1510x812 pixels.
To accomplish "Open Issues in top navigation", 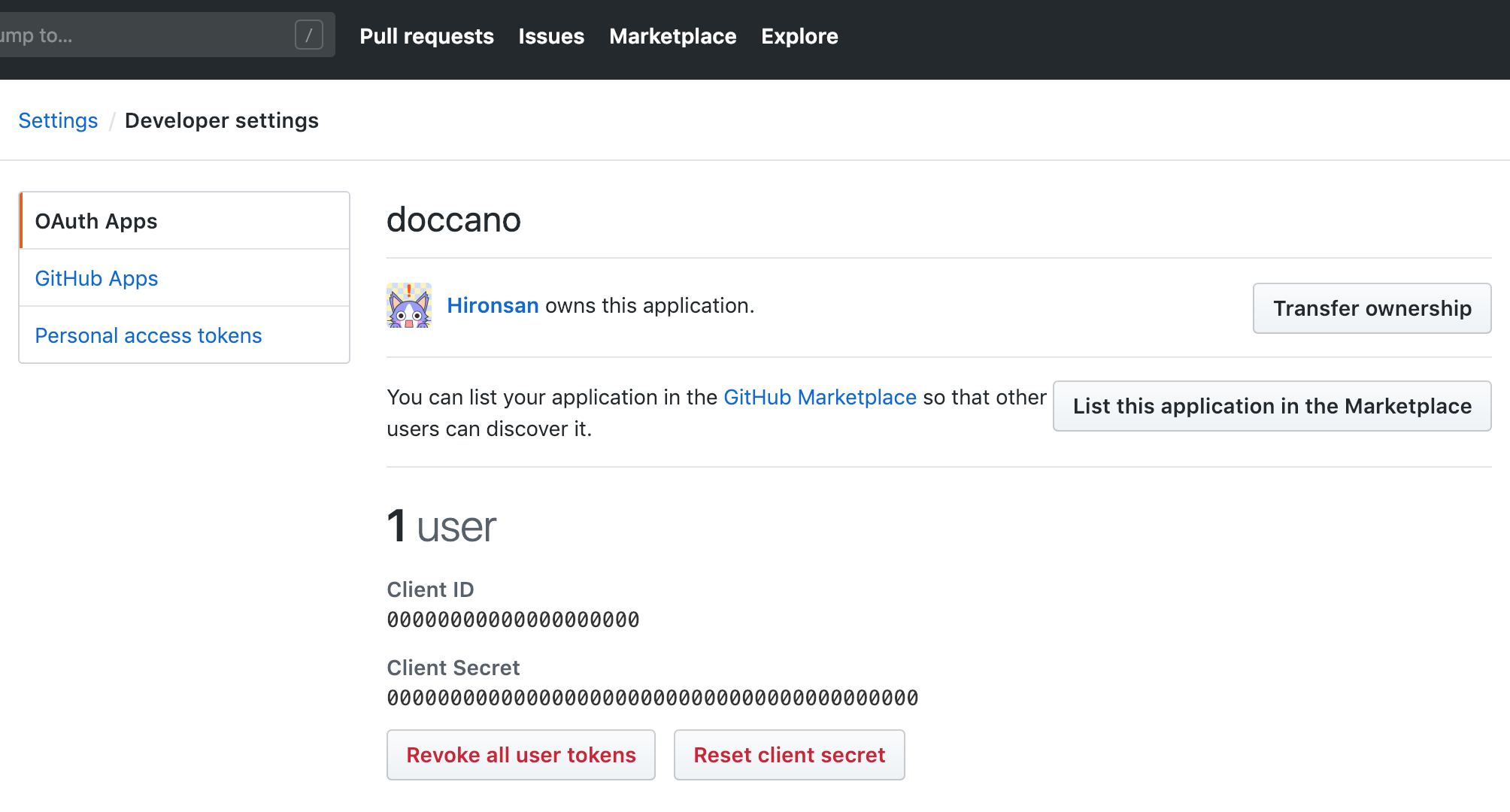I will [551, 36].
